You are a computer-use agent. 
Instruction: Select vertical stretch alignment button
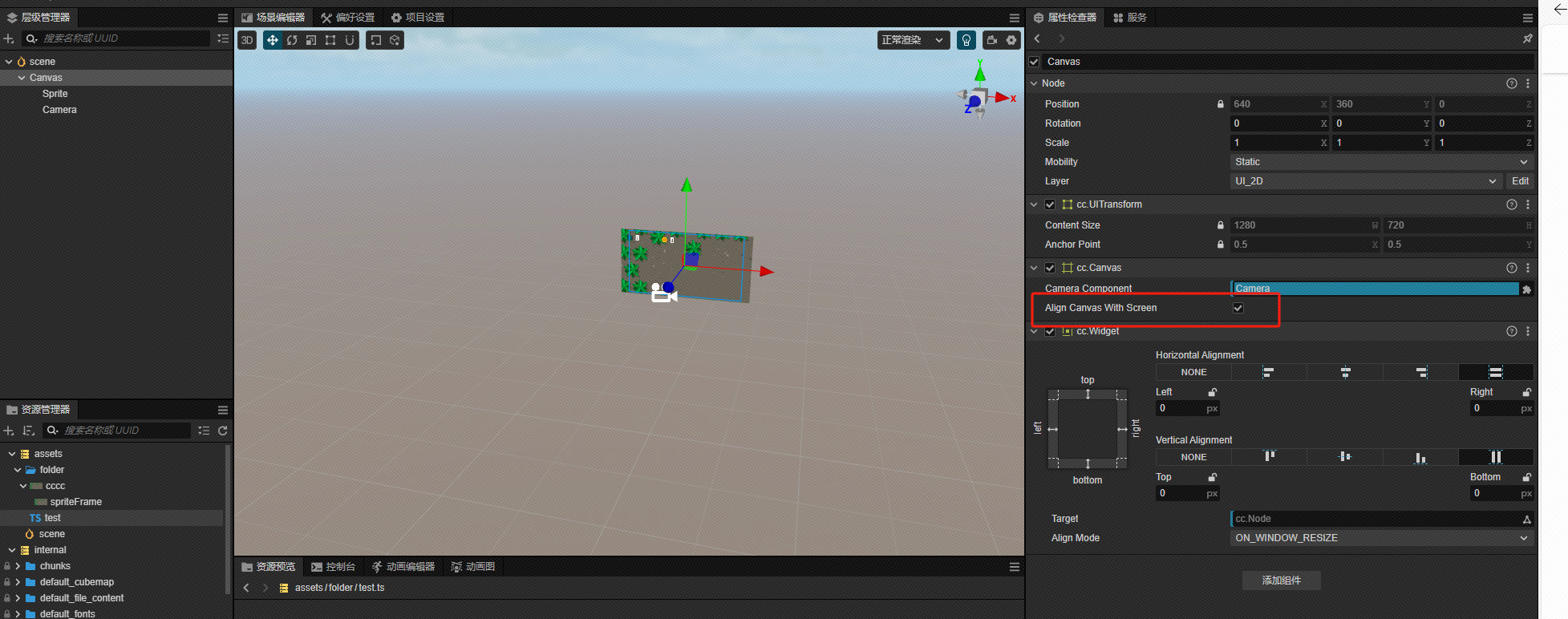(1496, 457)
